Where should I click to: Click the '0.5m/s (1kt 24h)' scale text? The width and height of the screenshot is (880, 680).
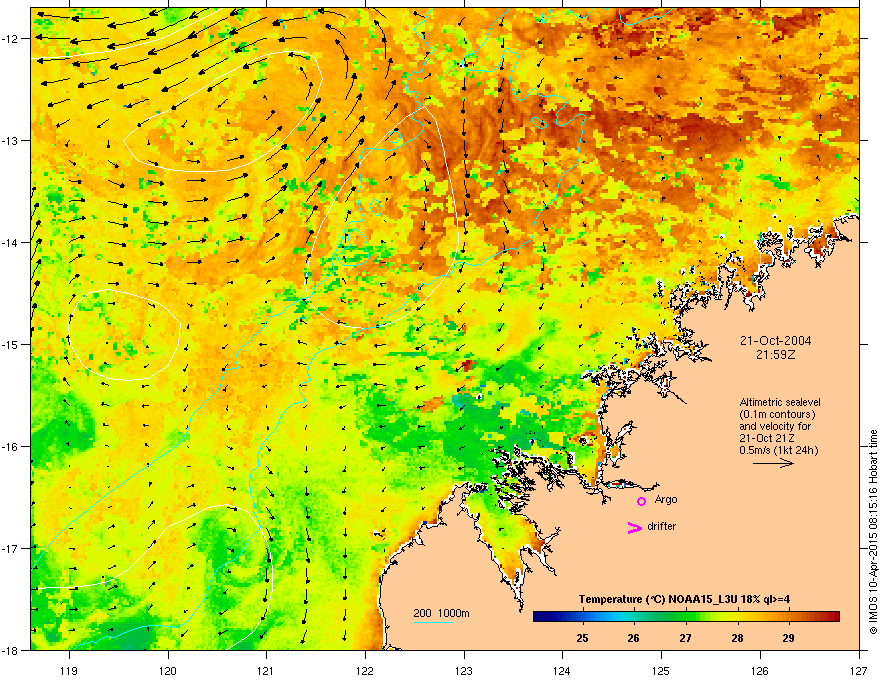[x=779, y=451]
